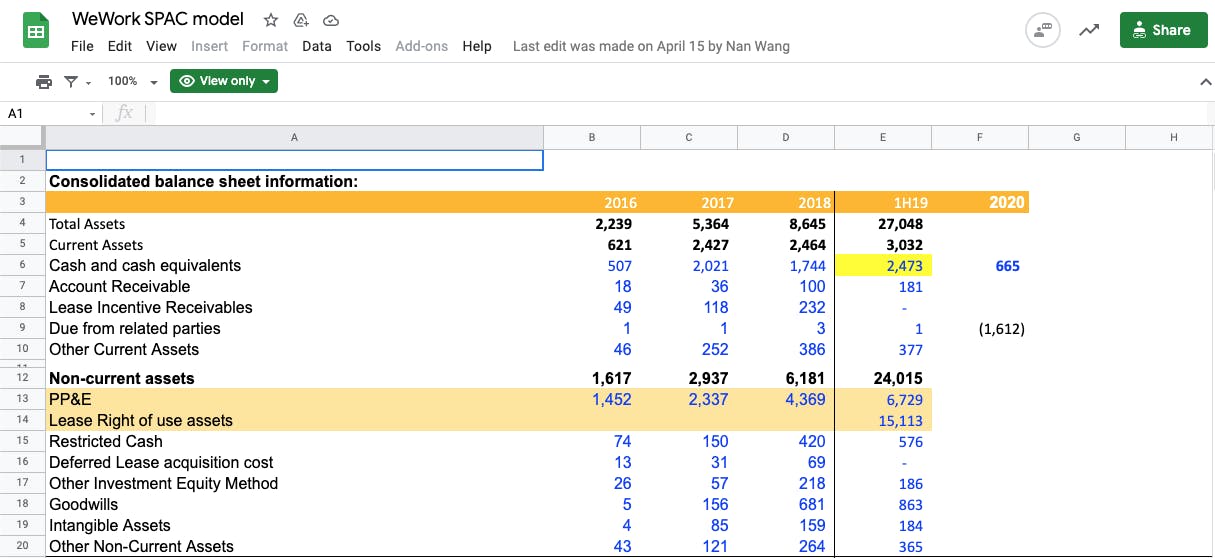This screenshot has height=558, width=1215.
Task: Open the View menu
Action: [x=161, y=46]
